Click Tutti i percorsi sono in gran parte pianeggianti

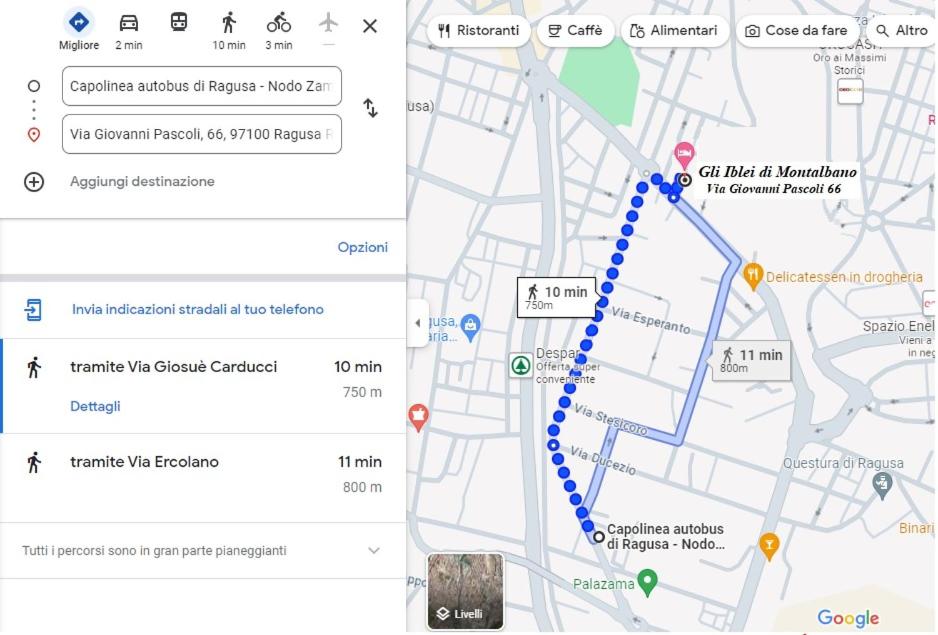(x=154, y=551)
